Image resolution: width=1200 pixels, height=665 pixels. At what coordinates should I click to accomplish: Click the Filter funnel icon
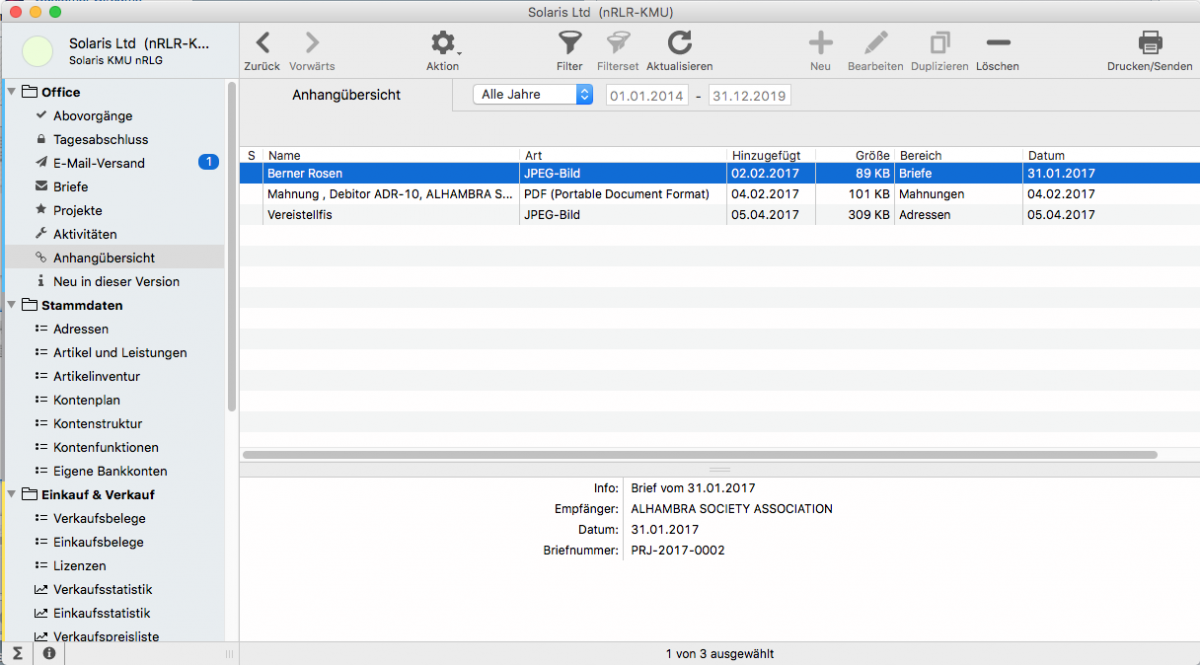pyautogui.click(x=569, y=43)
